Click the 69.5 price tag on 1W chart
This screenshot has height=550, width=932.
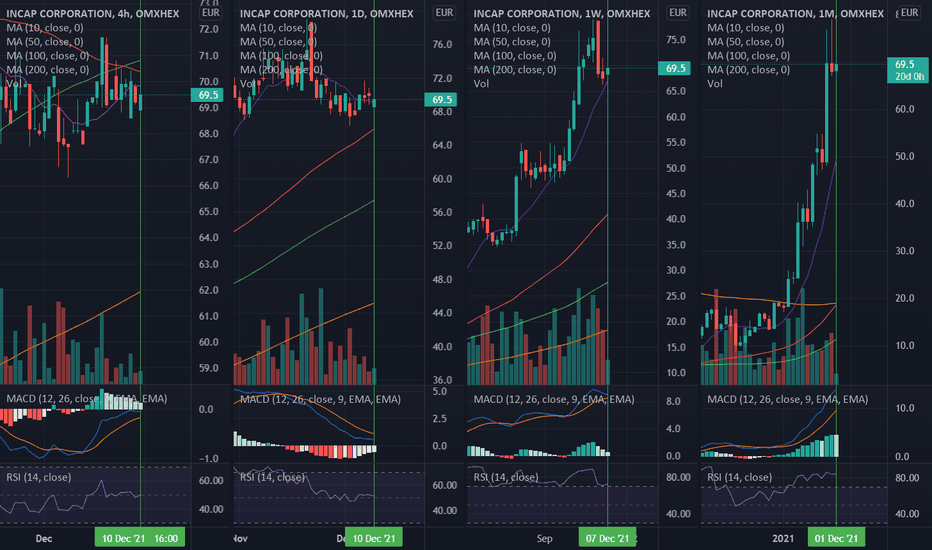(x=674, y=68)
